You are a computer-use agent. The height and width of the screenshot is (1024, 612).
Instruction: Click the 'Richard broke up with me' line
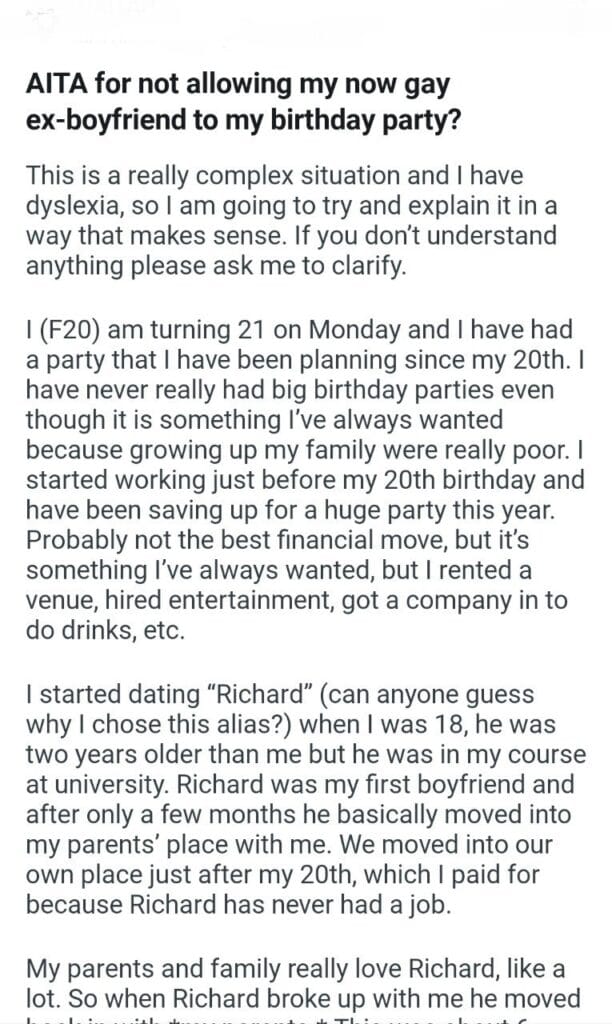point(303,999)
